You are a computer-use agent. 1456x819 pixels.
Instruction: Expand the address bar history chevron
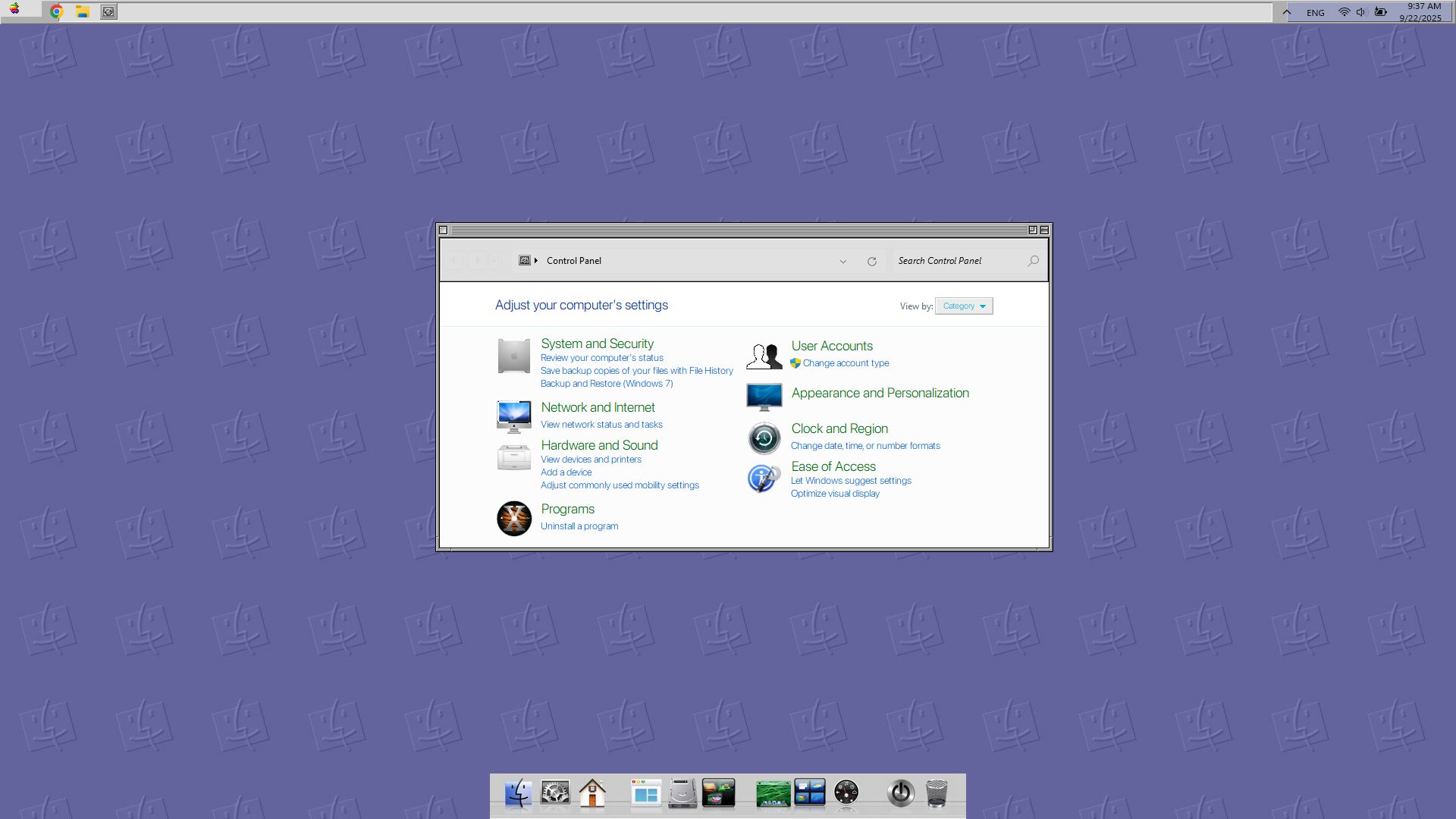pyautogui.click(x=843, y=262)
